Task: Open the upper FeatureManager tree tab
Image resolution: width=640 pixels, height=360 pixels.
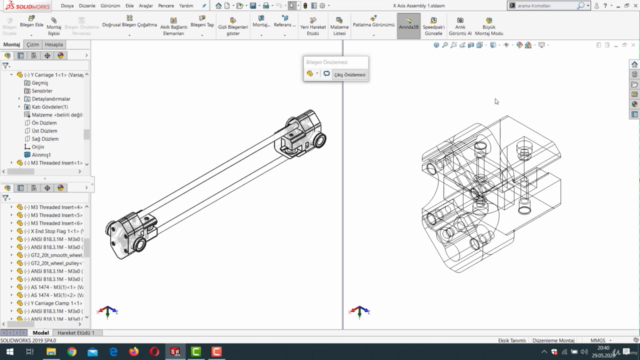Action: point(7,56)
